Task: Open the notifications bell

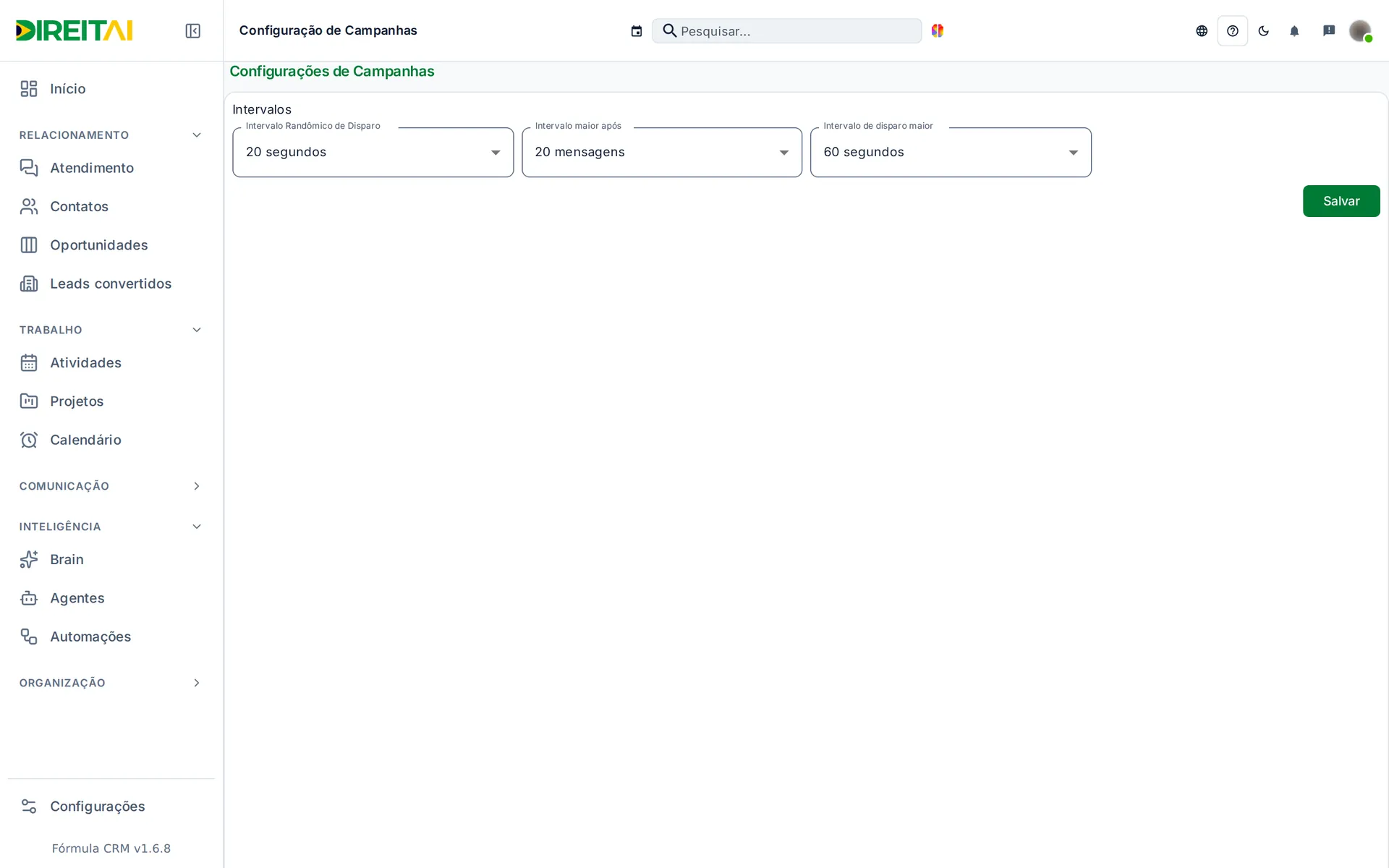Action: 1295,30
